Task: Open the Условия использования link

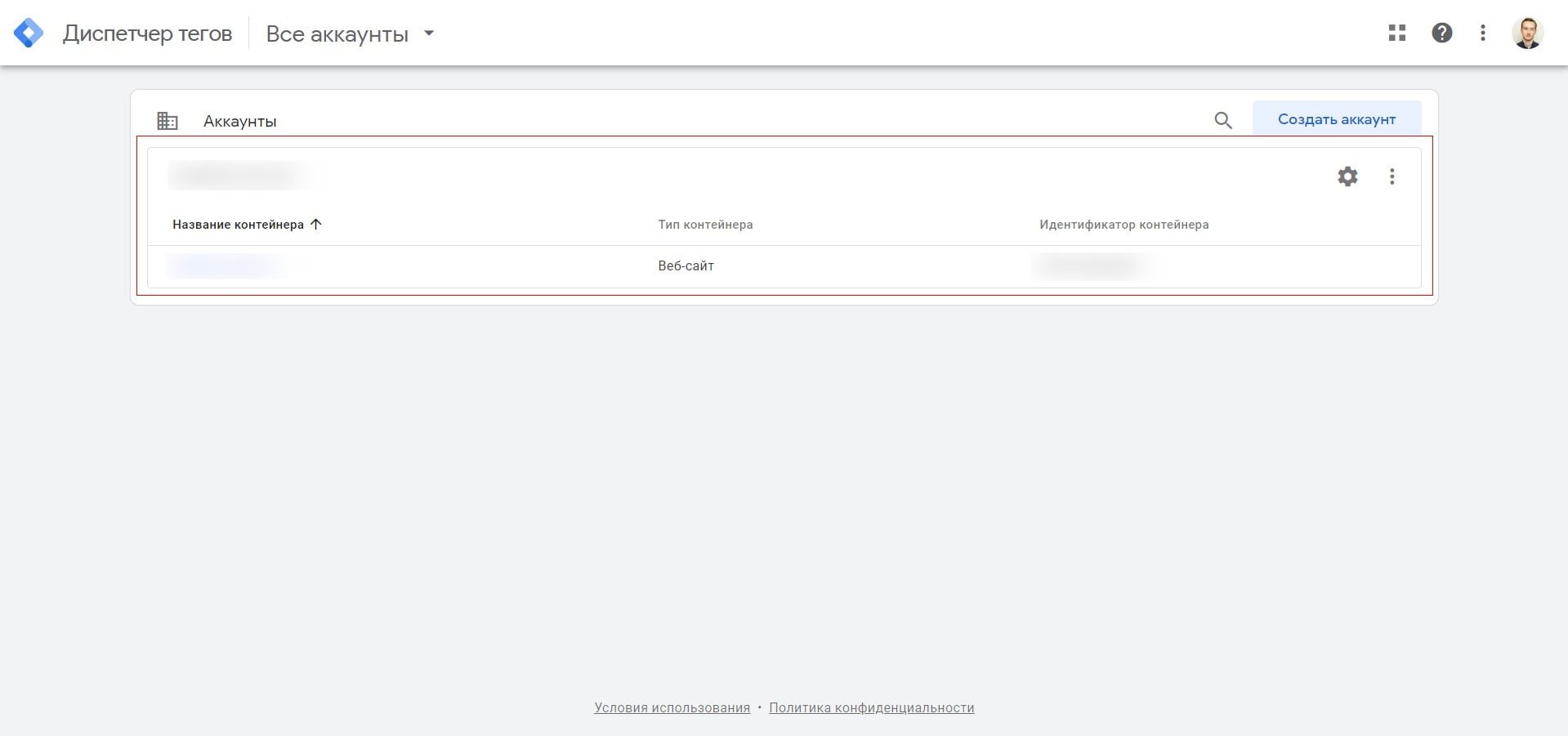Action: click(x=672, y=708)
